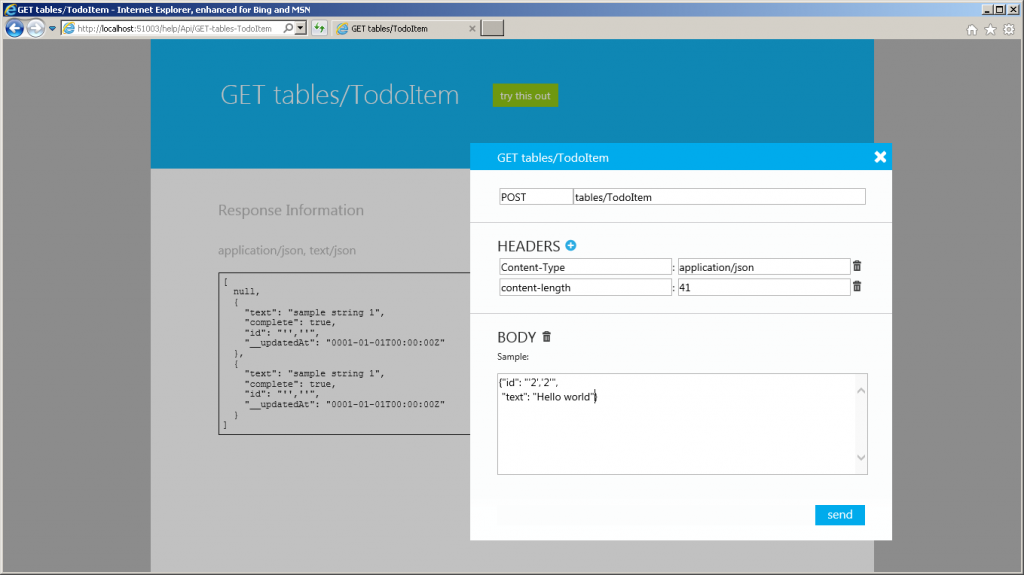Go back with browser back arrow
1024x575 pixels.
[x=14, y=28]
